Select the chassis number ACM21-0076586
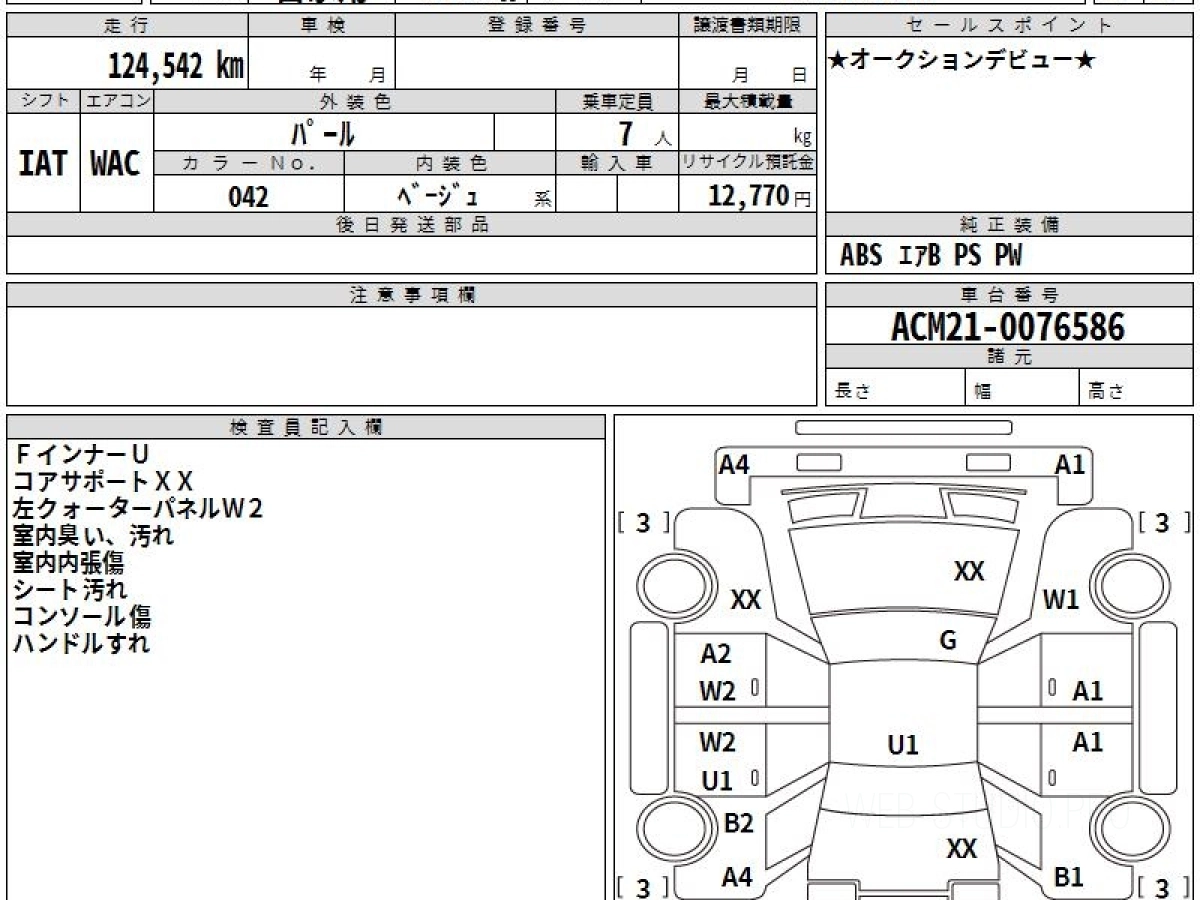Viewport: 1200px width, 900px height. tap(1008, 327)
